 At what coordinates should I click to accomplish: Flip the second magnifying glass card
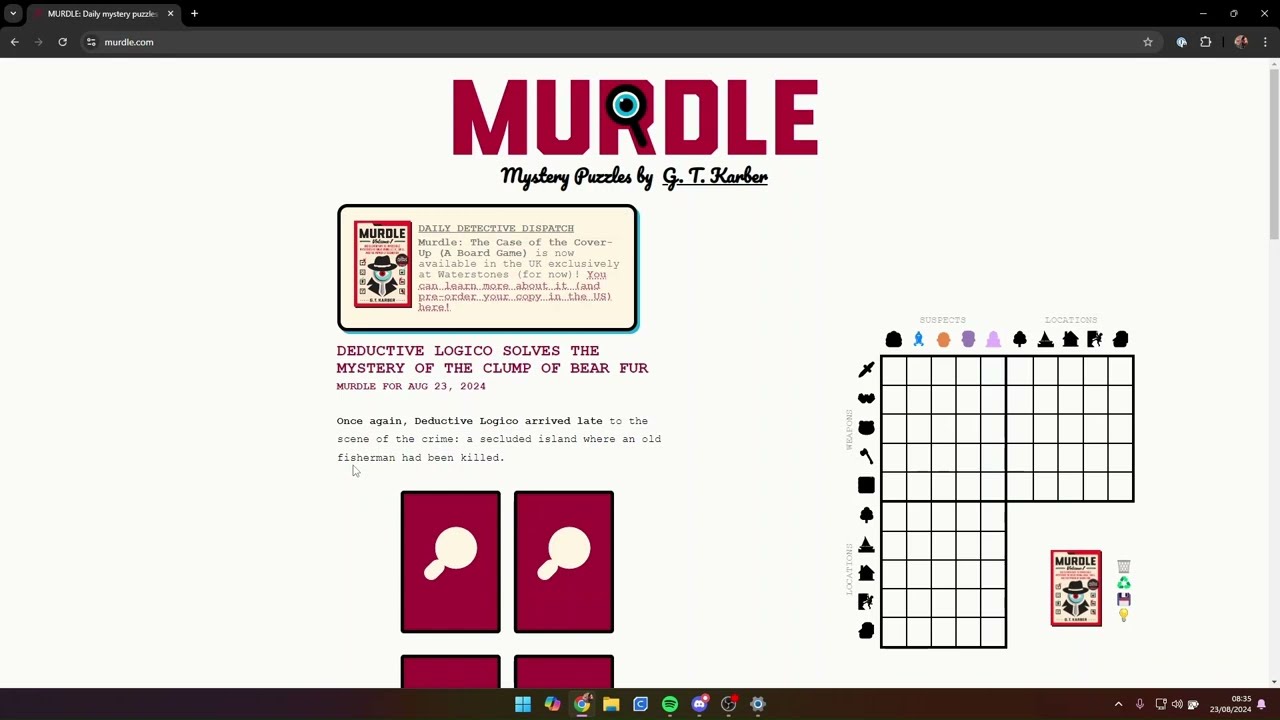pos(564,562)
